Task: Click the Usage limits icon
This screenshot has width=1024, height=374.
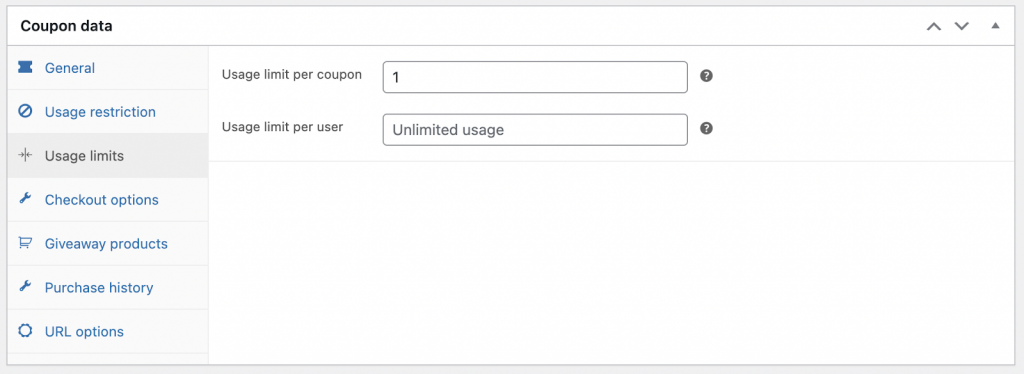Action: coord(25,155)
